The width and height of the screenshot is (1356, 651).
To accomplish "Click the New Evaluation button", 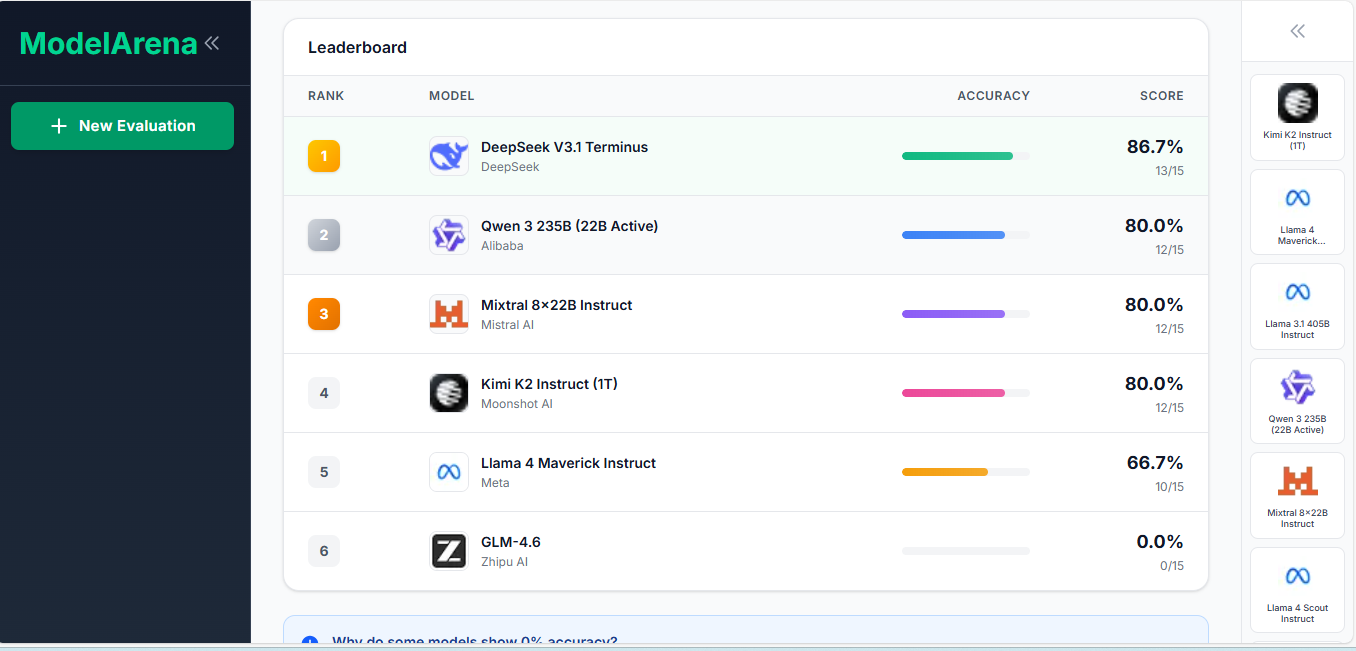I will click(122, 126).
